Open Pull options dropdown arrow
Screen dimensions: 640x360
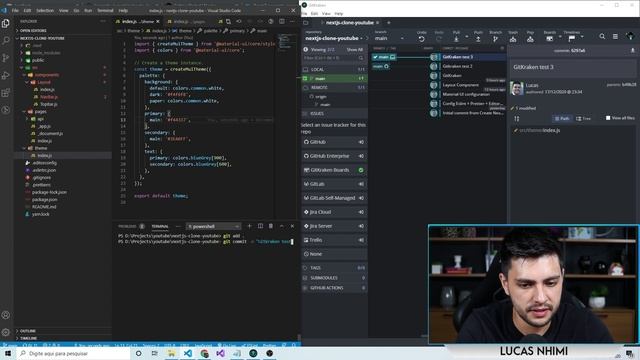point(466,37)
